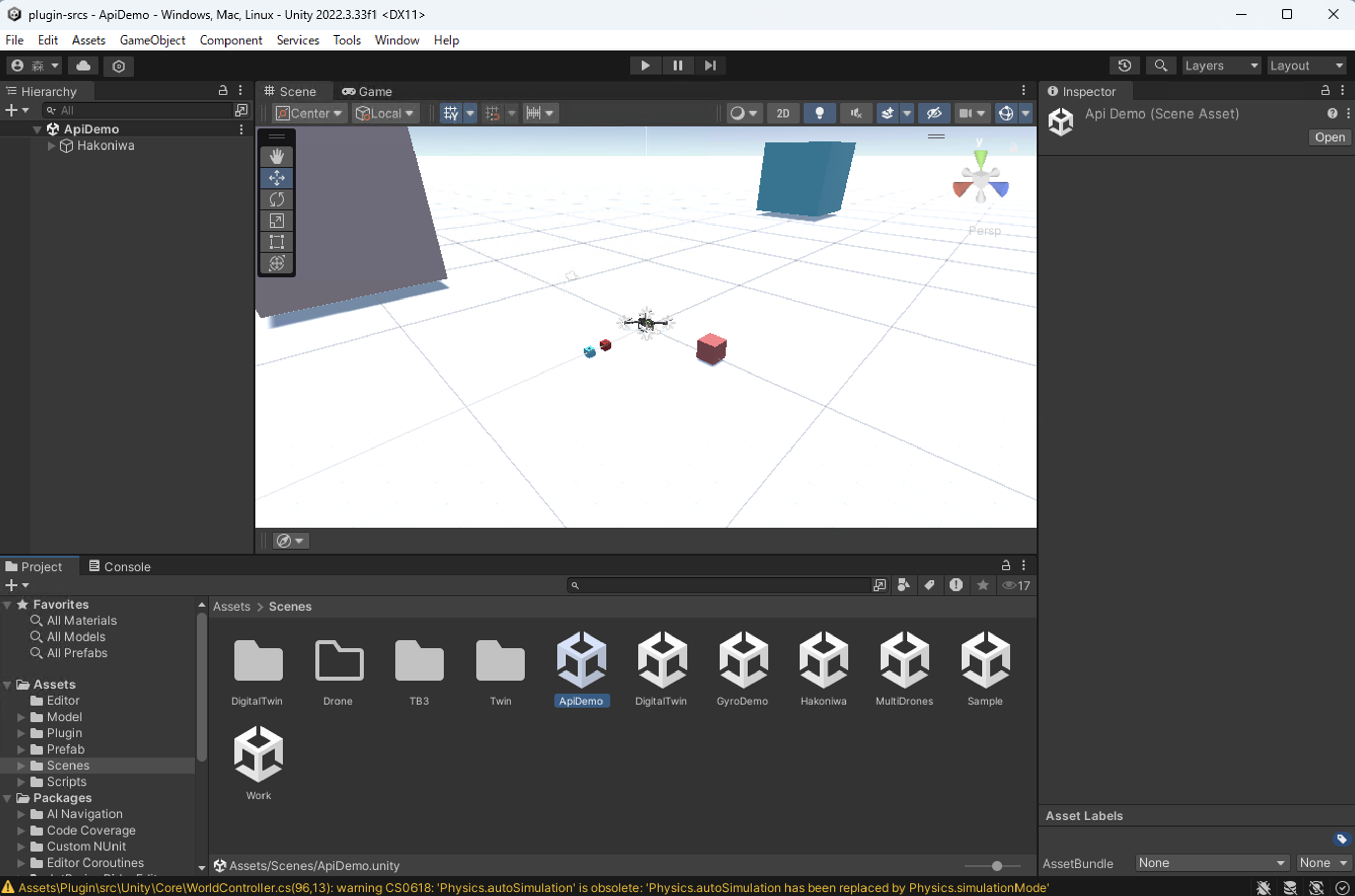Click the cloud services icon
The height and width of the screenshot is (896, 1355).
pos(84,66)
